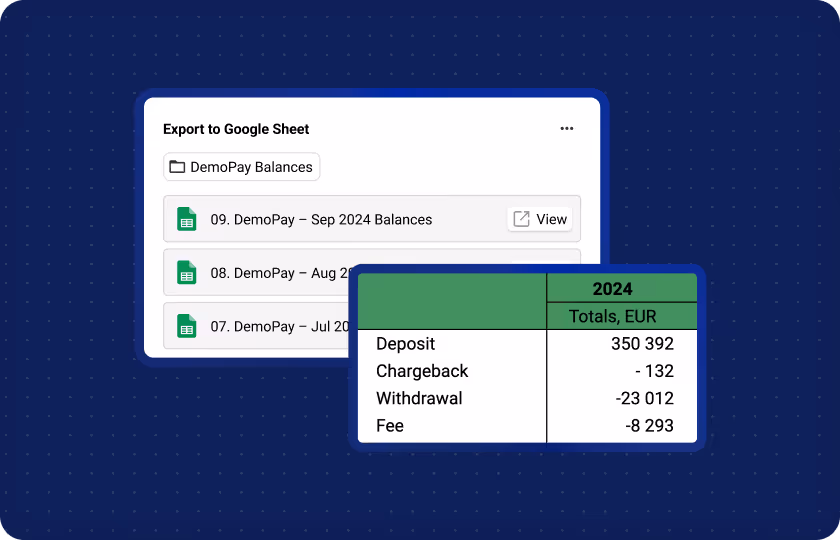Select the Deposit row label
This screenshot has width=840, height=540.
coord(406,343)
